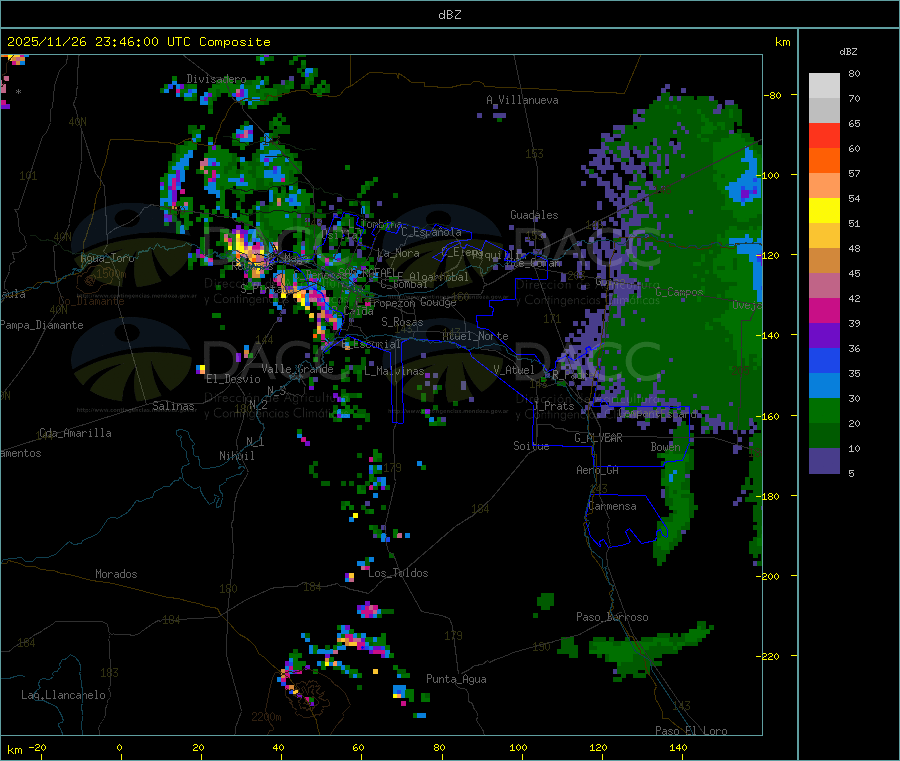Image resolution: width=900 pixels, height=761 pixels.
Task: Click the 'G_ALVEAR' map label
Action: [598, 438]
